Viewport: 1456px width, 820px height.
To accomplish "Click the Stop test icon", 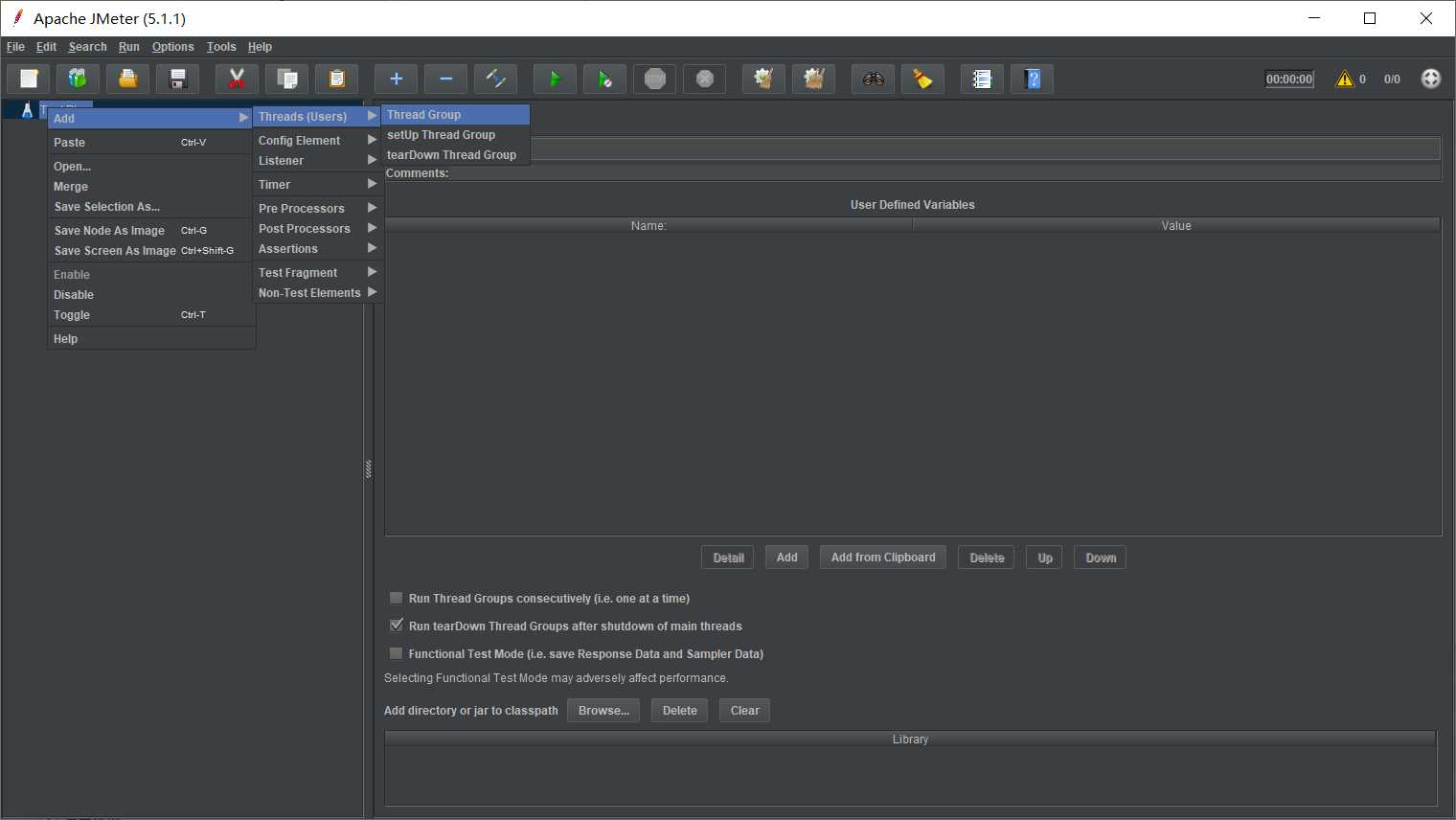I will point(654,79).
